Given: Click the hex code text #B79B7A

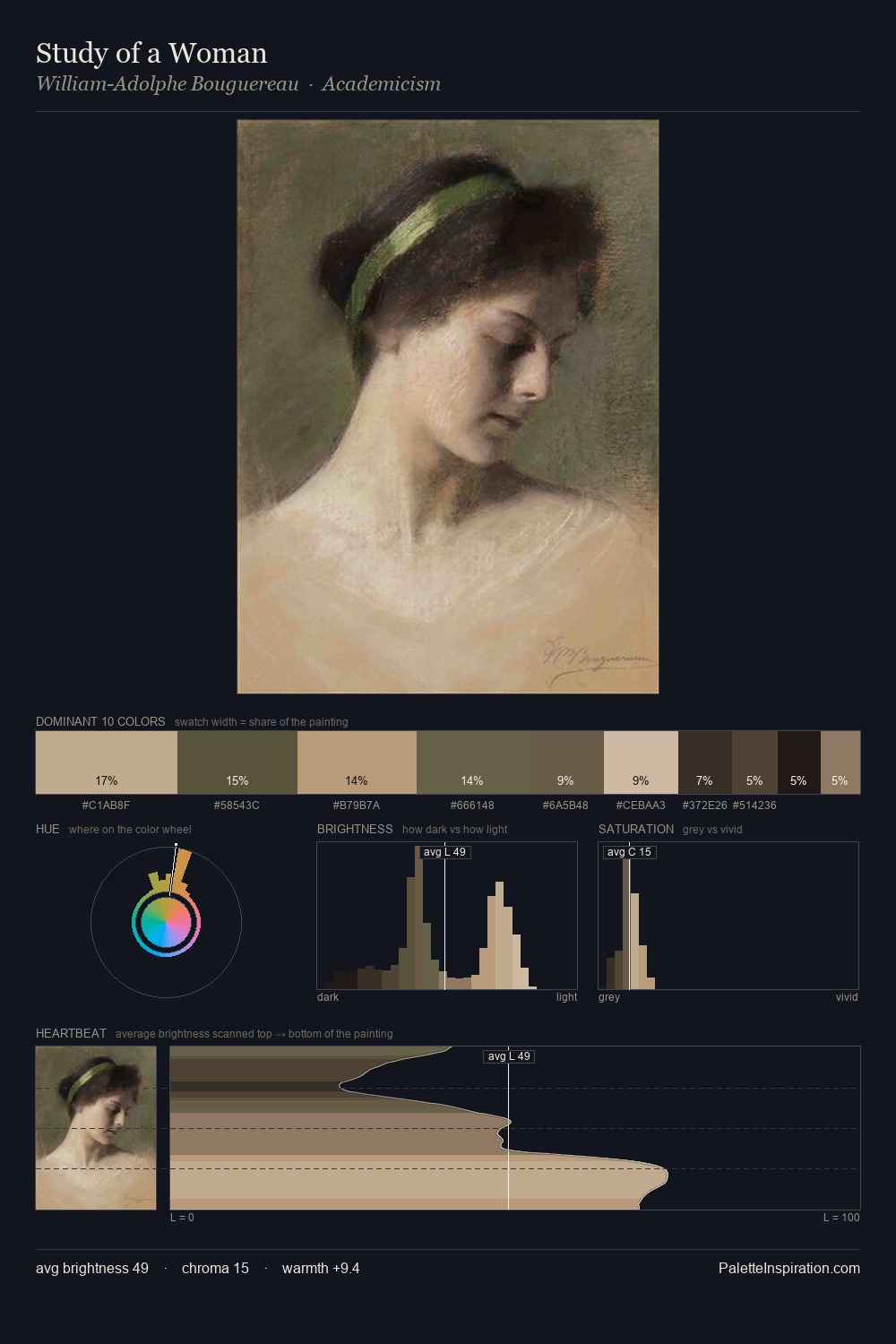Looking at the screenshot, I should (x=357, y=806).
